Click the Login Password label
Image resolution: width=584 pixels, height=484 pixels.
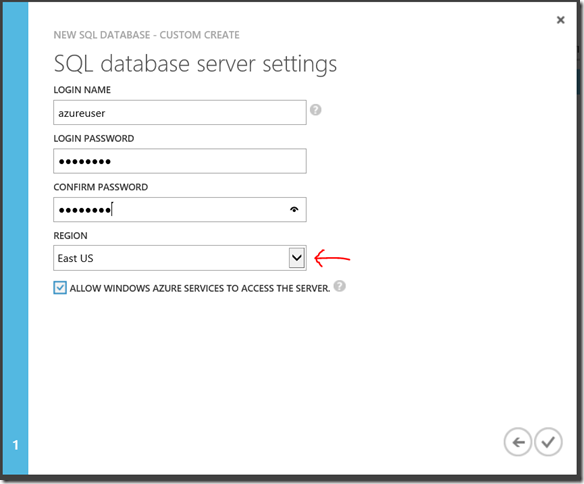click(x=94, y=138)
